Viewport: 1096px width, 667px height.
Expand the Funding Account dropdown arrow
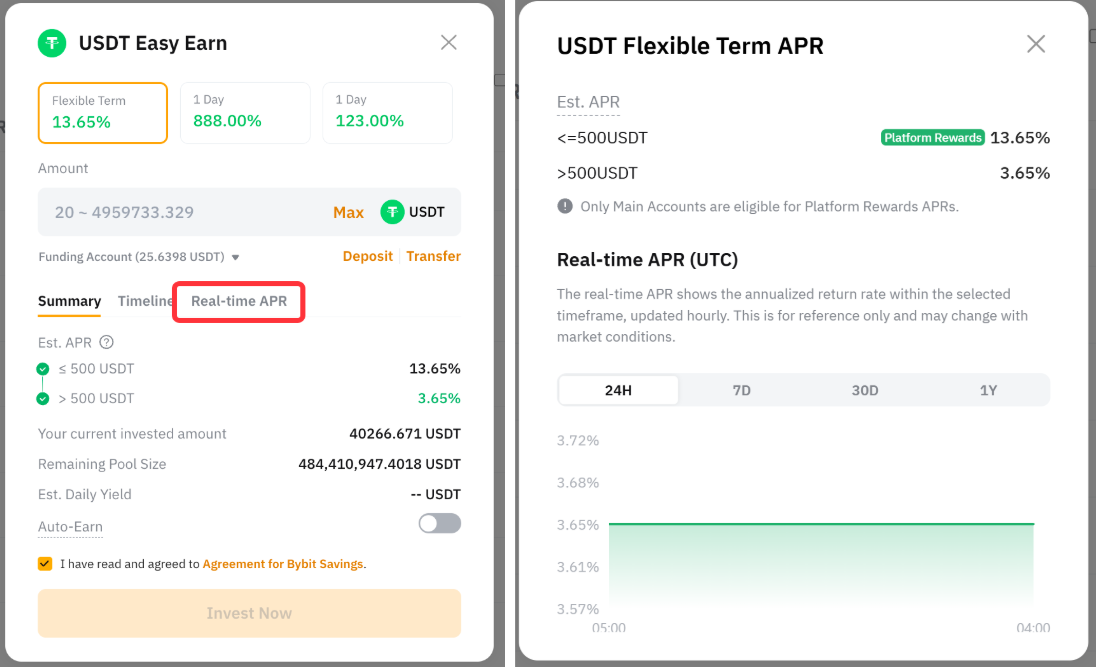click(x=236, y=257)
